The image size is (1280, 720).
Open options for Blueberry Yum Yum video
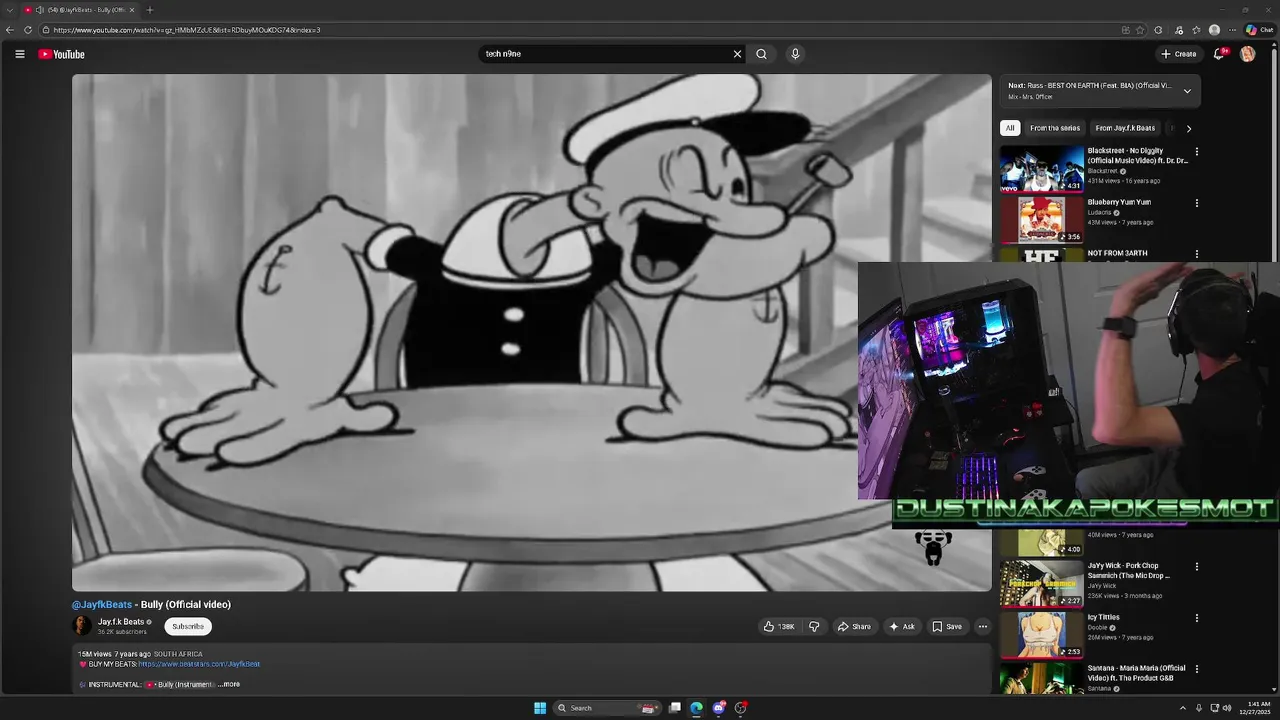(x=1196, y=203)
